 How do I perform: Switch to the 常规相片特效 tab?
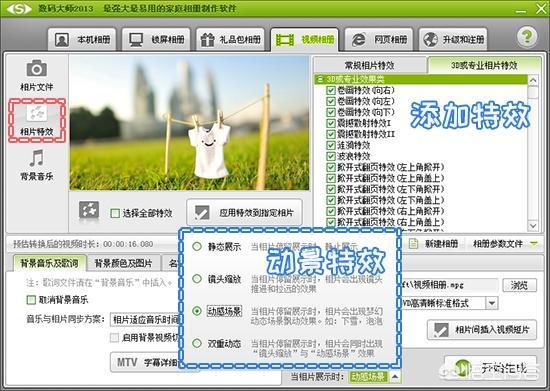coord(369,65)
